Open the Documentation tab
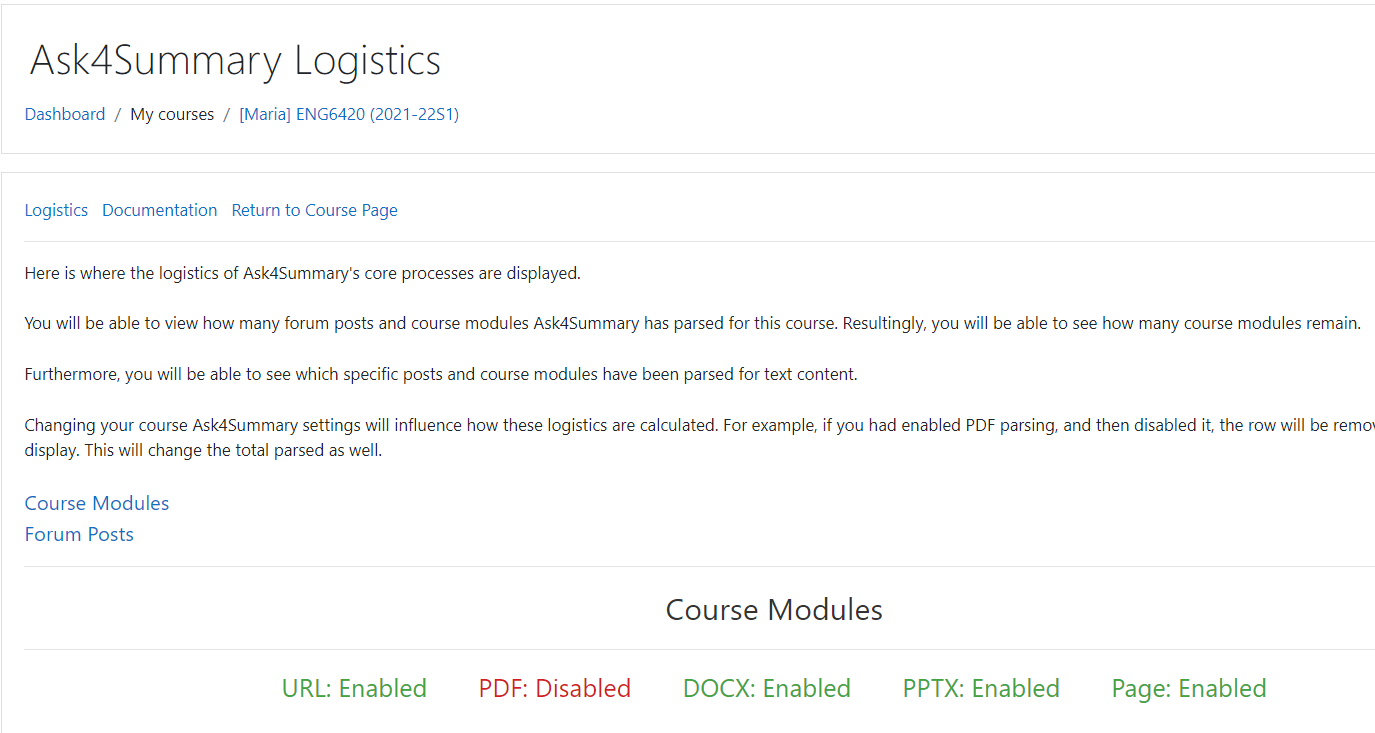The width and height of the screenshot is (1375, 733). (160, 210)
